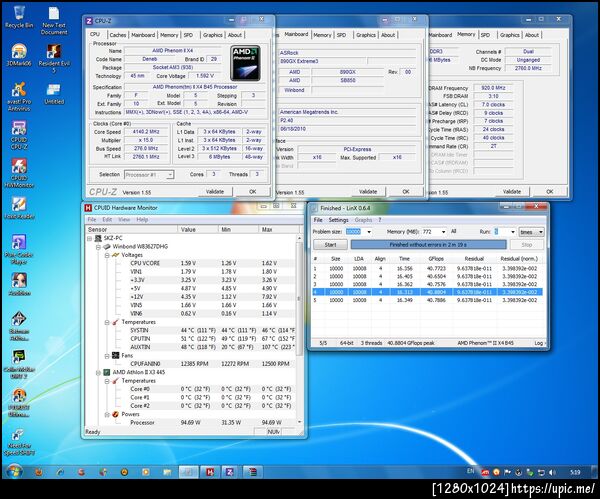Switch to Mainboard tab in first CPU-Z window

(x=143, y=35)
